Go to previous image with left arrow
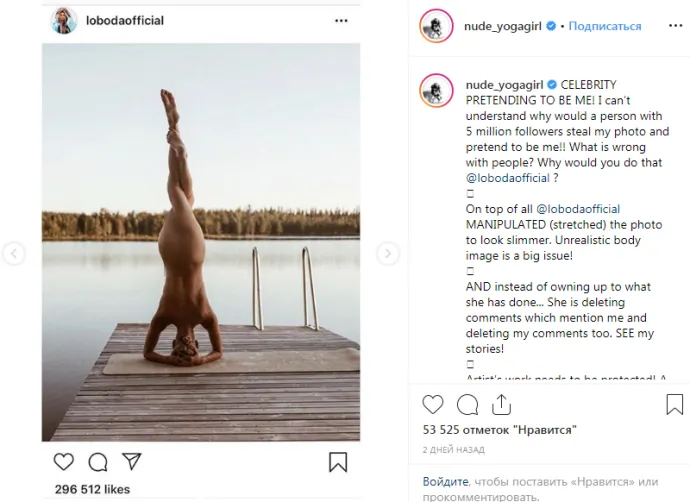 click(x=14, y=253)
